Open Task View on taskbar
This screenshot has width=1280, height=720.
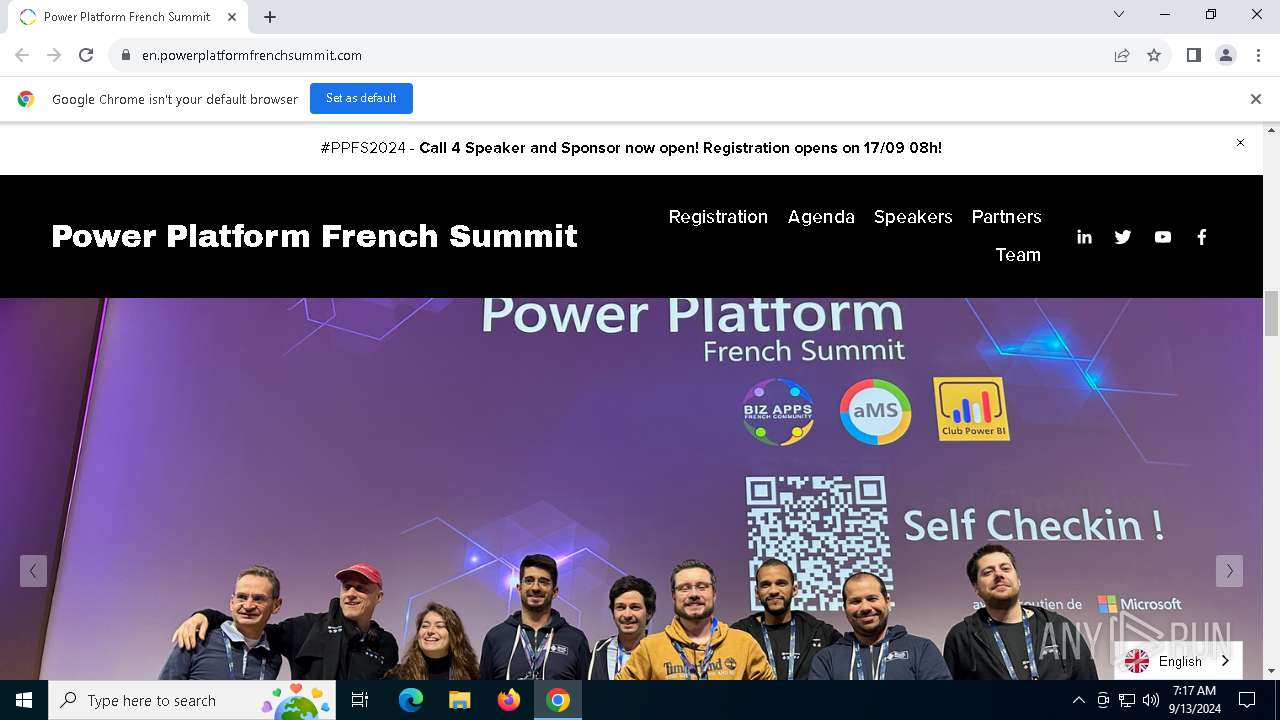(360, 700)
